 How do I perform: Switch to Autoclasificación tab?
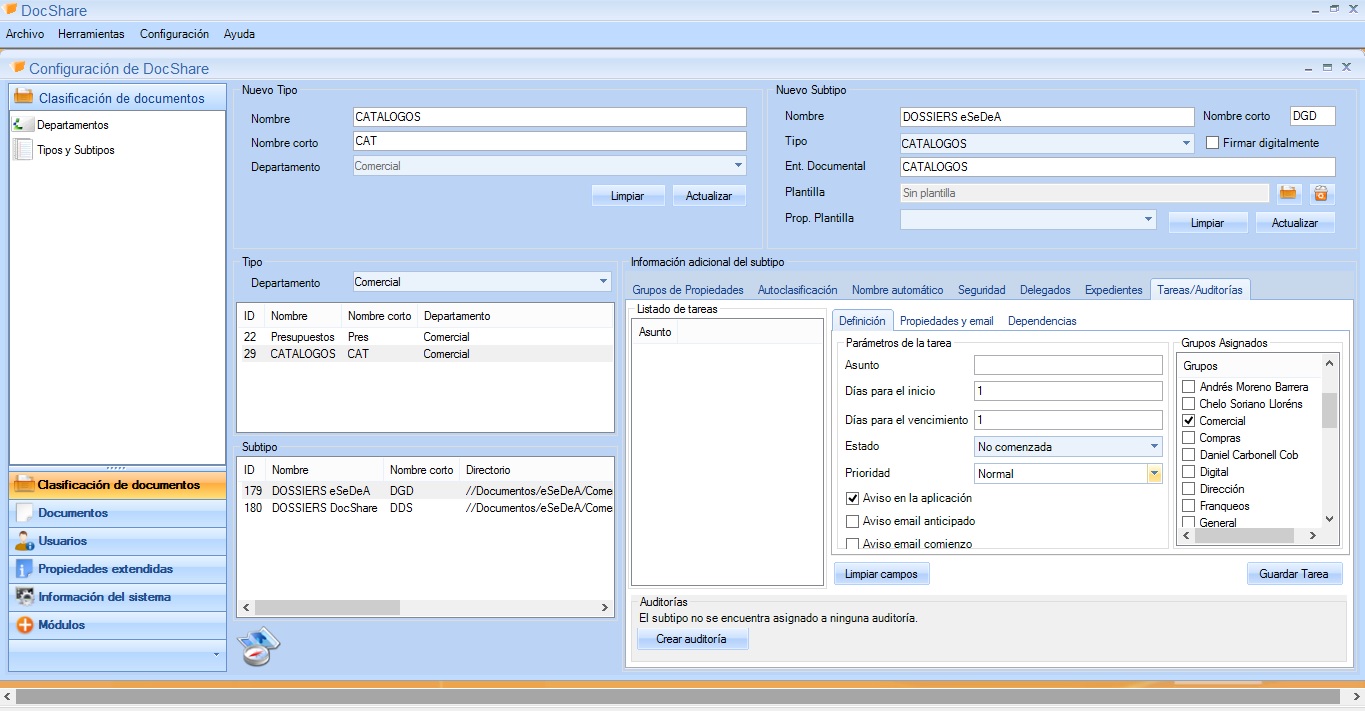[x=798, y=290]
